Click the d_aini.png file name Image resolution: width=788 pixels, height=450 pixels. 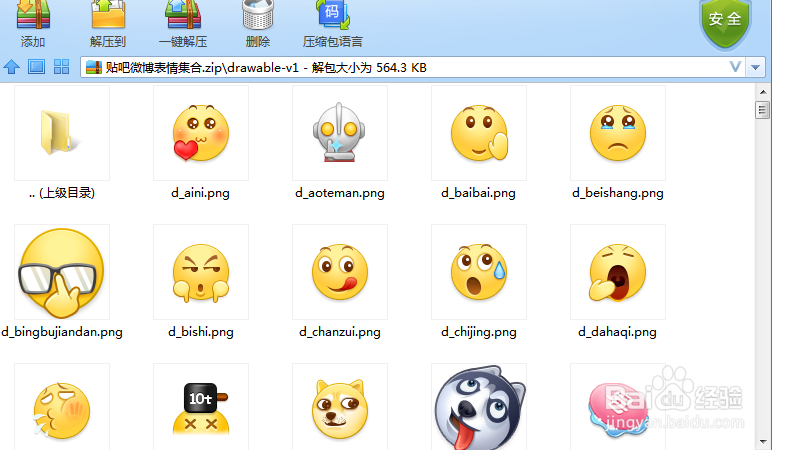(x=201, y=193)
